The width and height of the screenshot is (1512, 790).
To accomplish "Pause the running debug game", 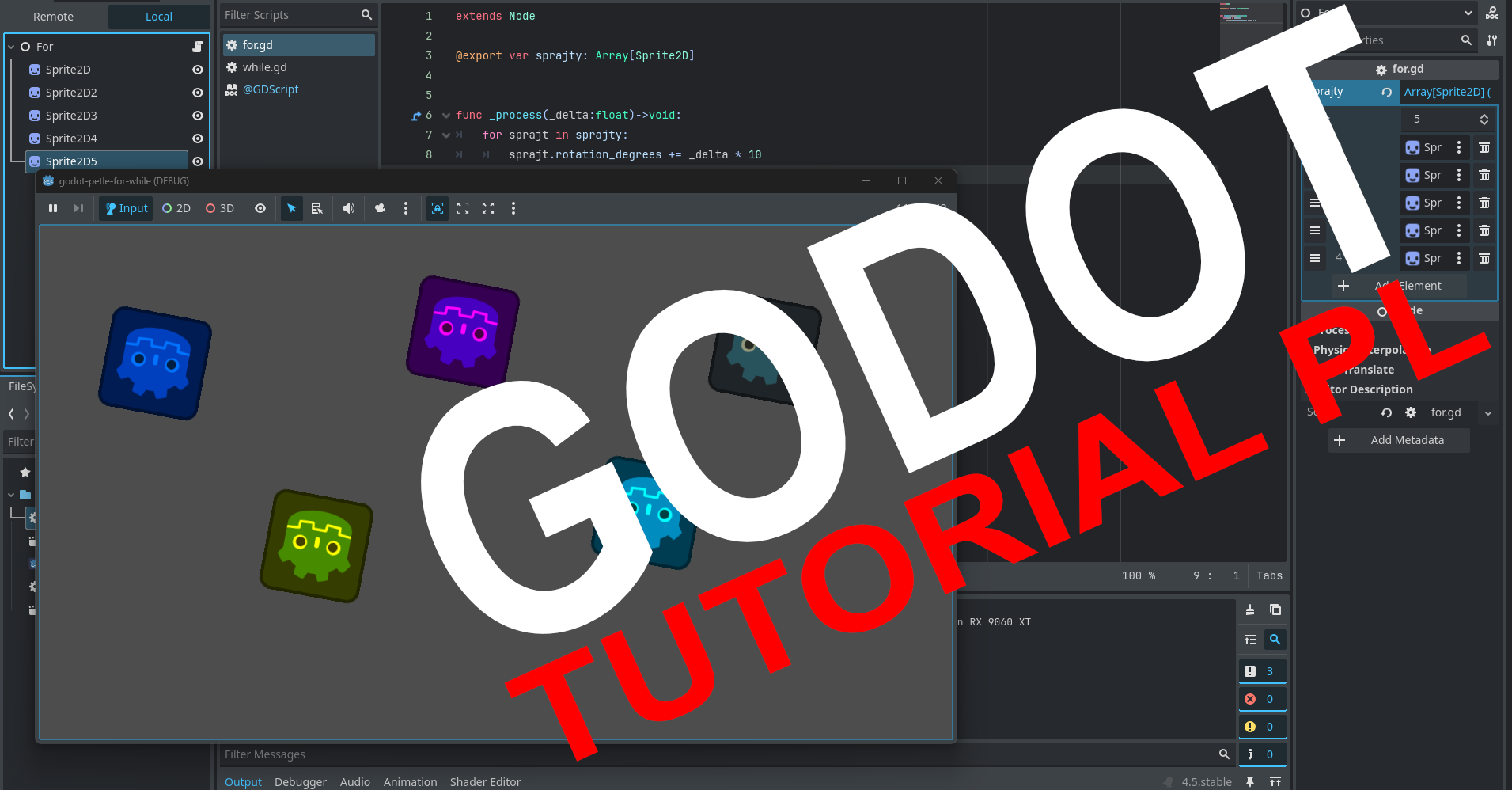I will pos(53,208).
